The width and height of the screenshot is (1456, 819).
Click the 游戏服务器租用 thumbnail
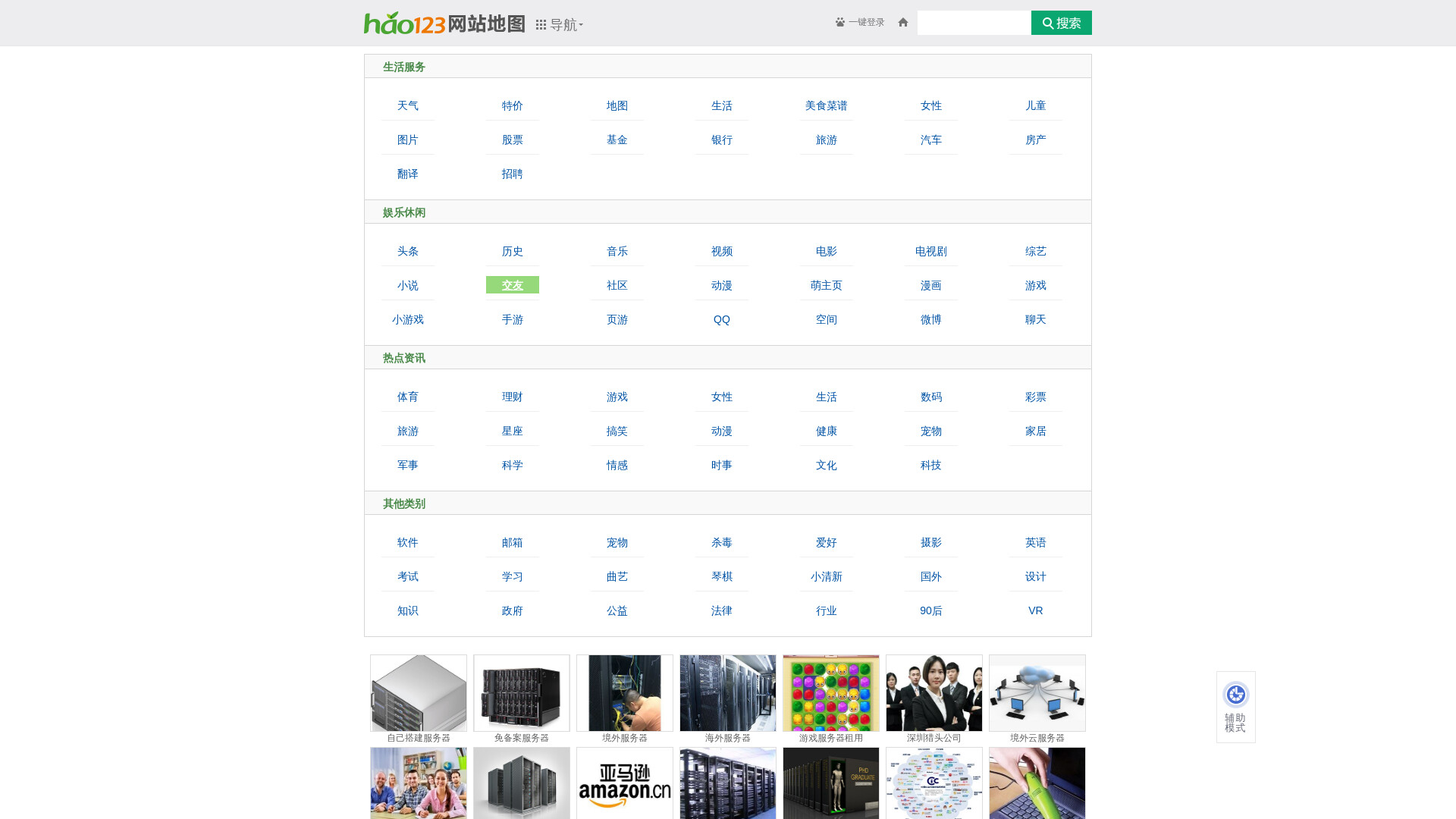(831, 693)
